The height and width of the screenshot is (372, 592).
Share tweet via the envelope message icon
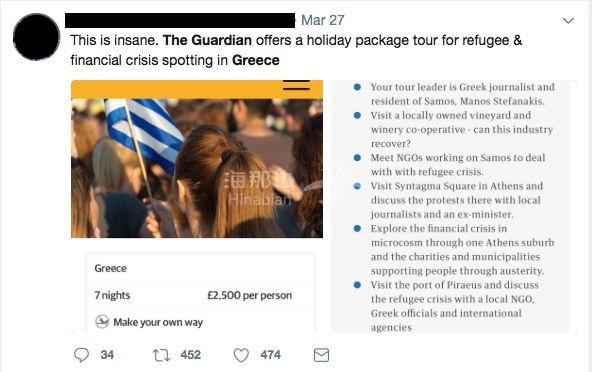tap(321, 355)
